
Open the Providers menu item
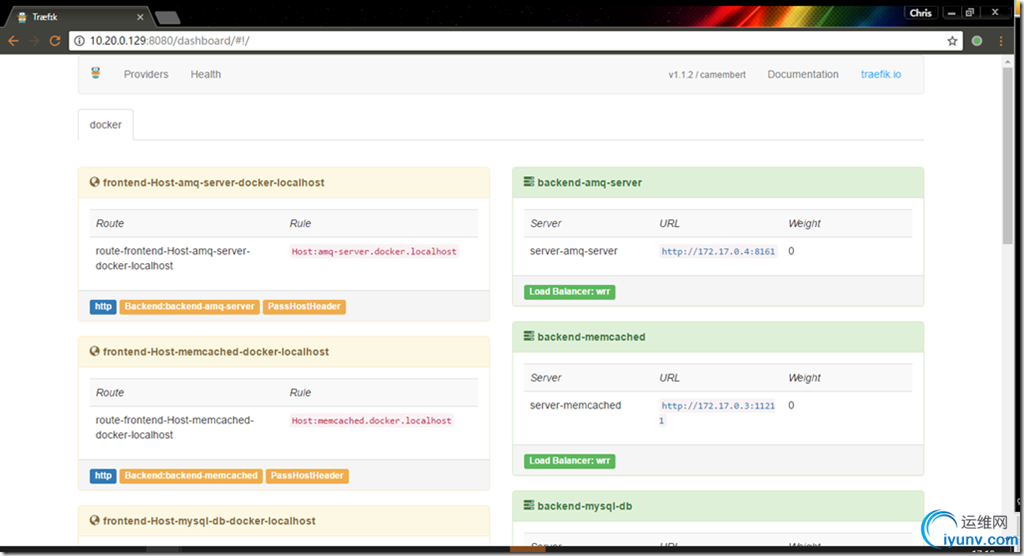(146, 74)
